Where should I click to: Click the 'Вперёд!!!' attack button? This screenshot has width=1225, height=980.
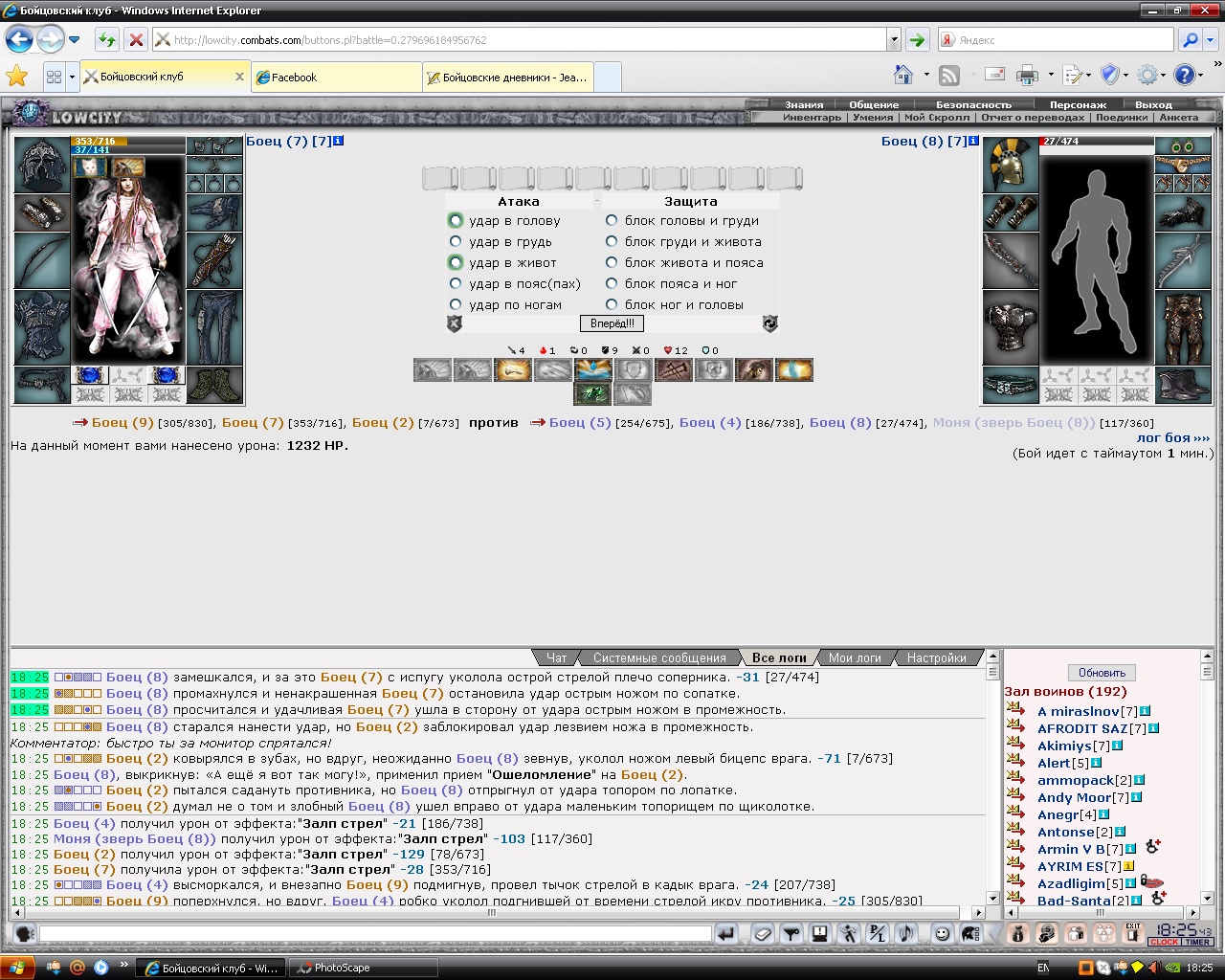(x=612, y=323)
